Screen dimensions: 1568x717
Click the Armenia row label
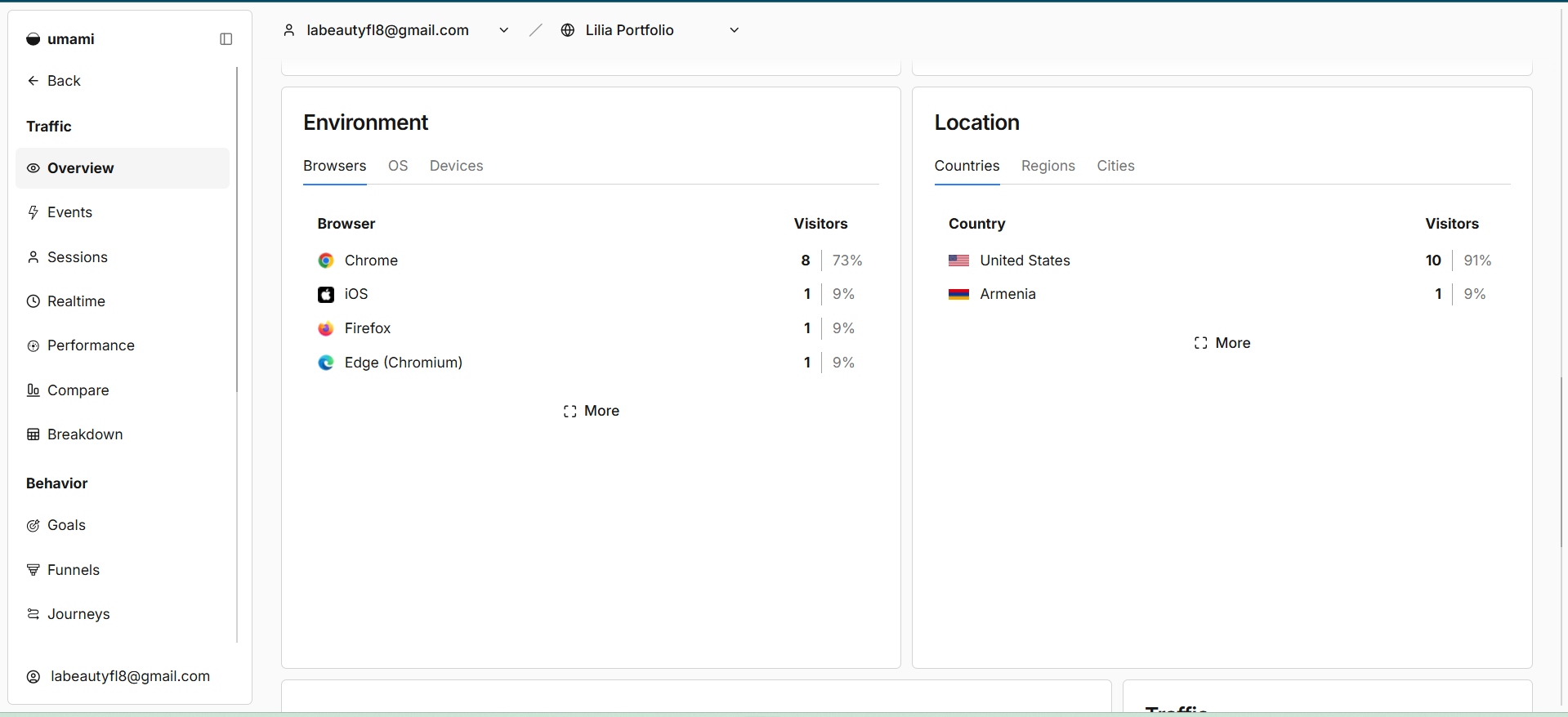[x=1007, y=294]
